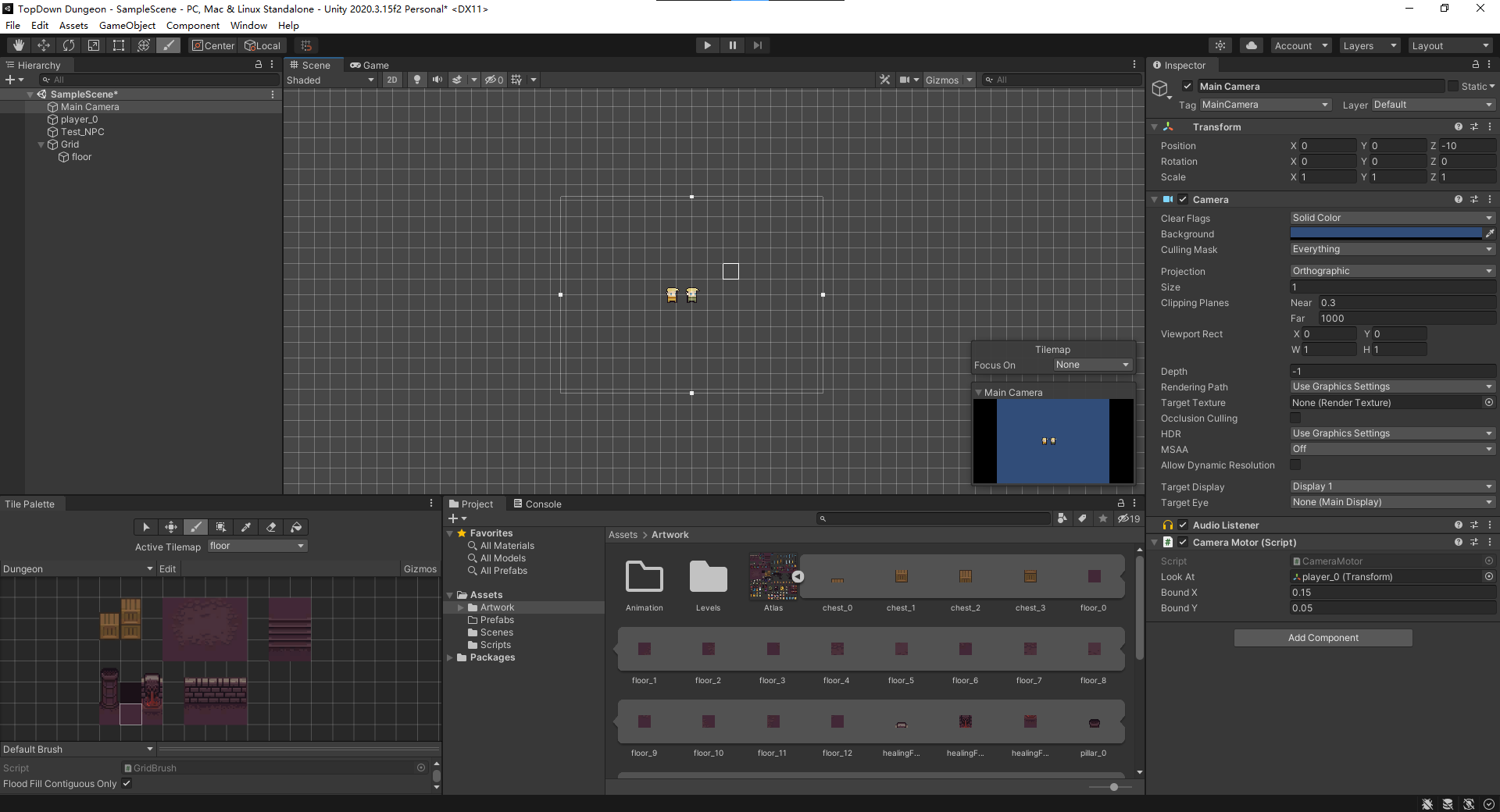Select the Move tool in toolbar

click(x=44, y=45)
